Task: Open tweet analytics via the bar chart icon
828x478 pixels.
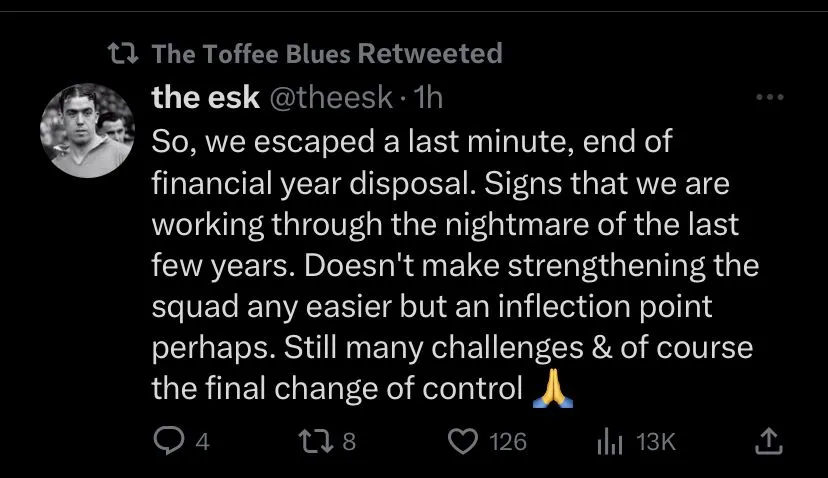Action: pos(610,441)
